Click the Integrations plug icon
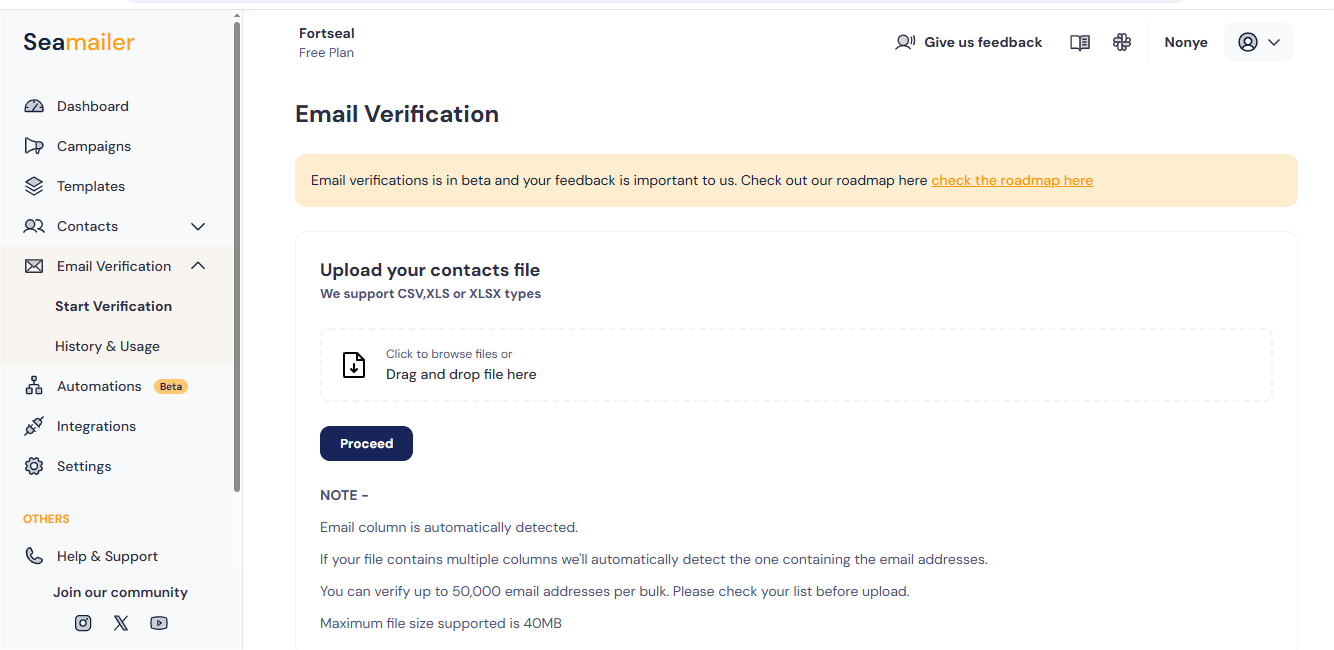Image resolution: width=1334 pixels, height=650 pixels. tap(34, 426)
